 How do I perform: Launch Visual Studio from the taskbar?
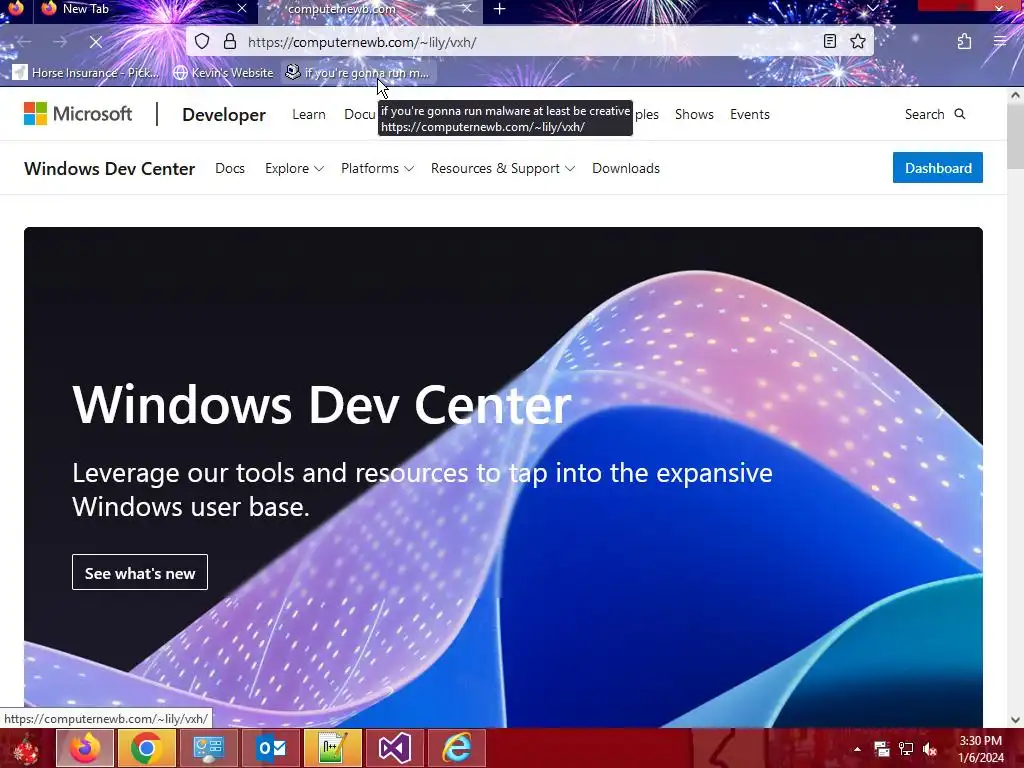[x=394, y=748]
